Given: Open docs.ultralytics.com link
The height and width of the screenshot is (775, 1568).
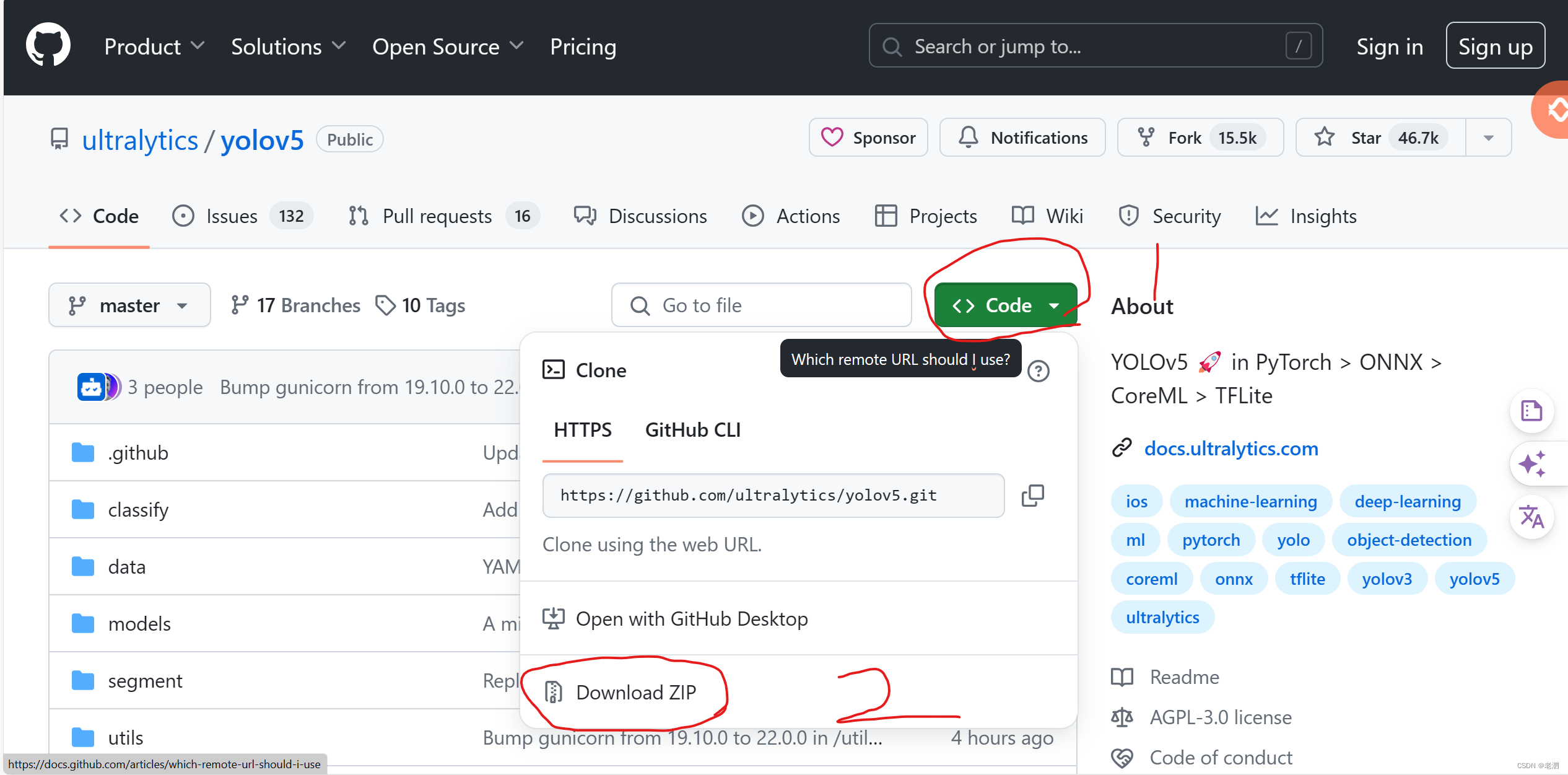Looking at the screenshot, I should [1230, 448].
